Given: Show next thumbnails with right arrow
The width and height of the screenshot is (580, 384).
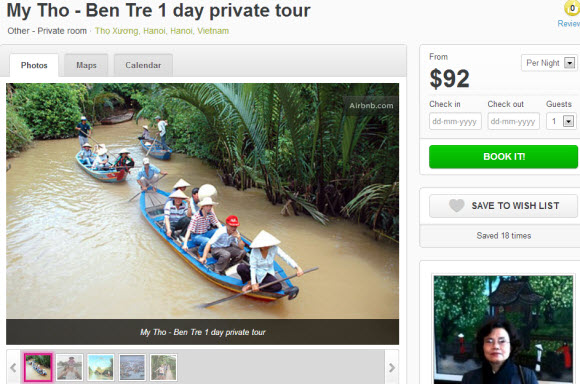Looking at the screenshot, I should click(392, 367).
